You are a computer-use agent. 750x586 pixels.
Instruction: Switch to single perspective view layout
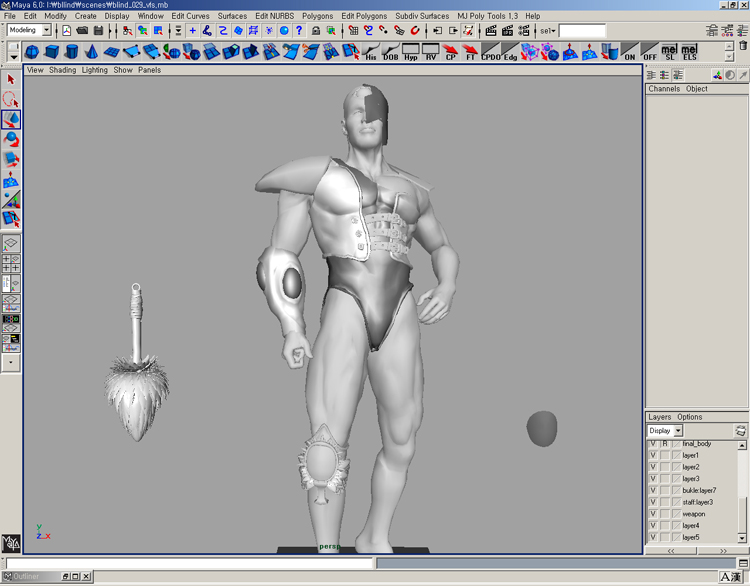pyautogui.click(x=11, y=243)
